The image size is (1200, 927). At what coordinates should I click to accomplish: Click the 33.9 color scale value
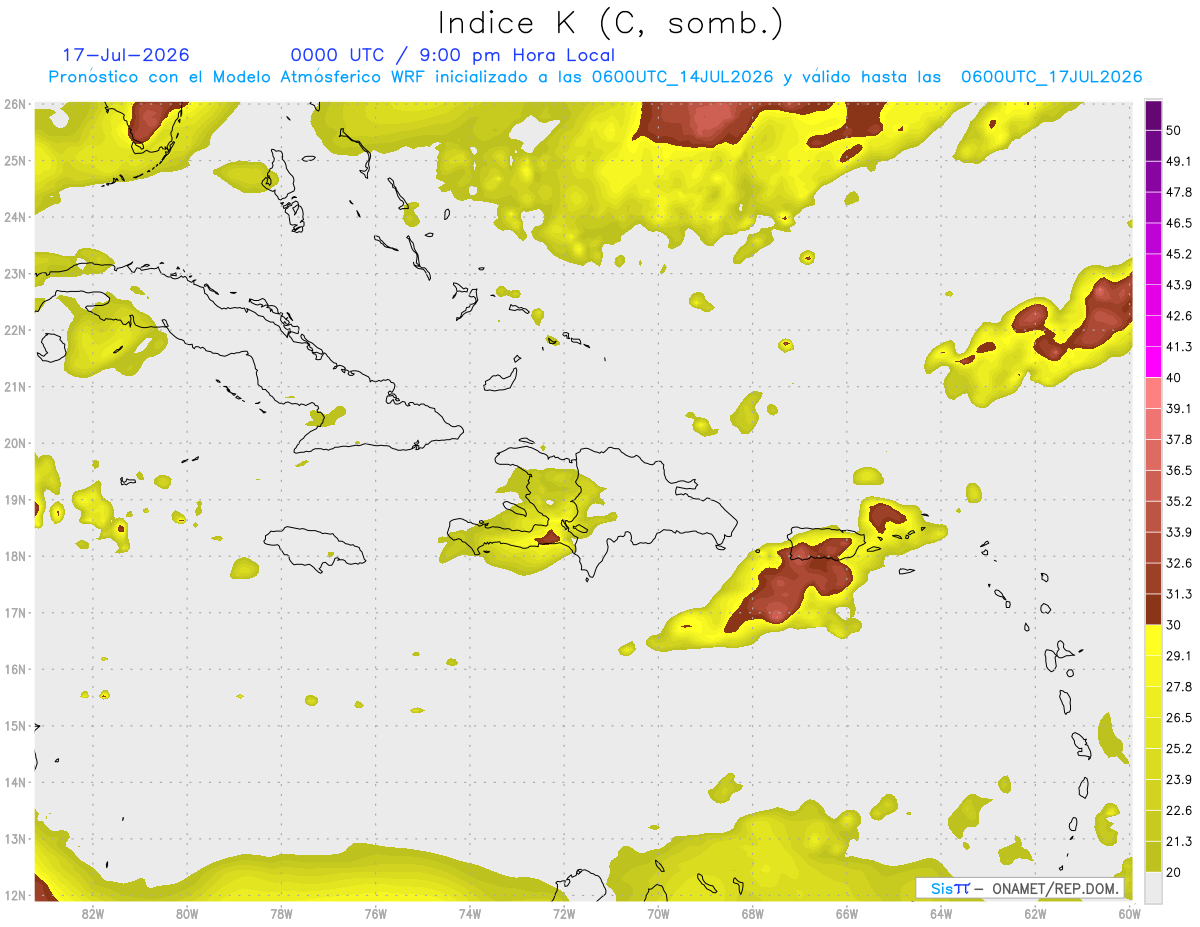1179,532
